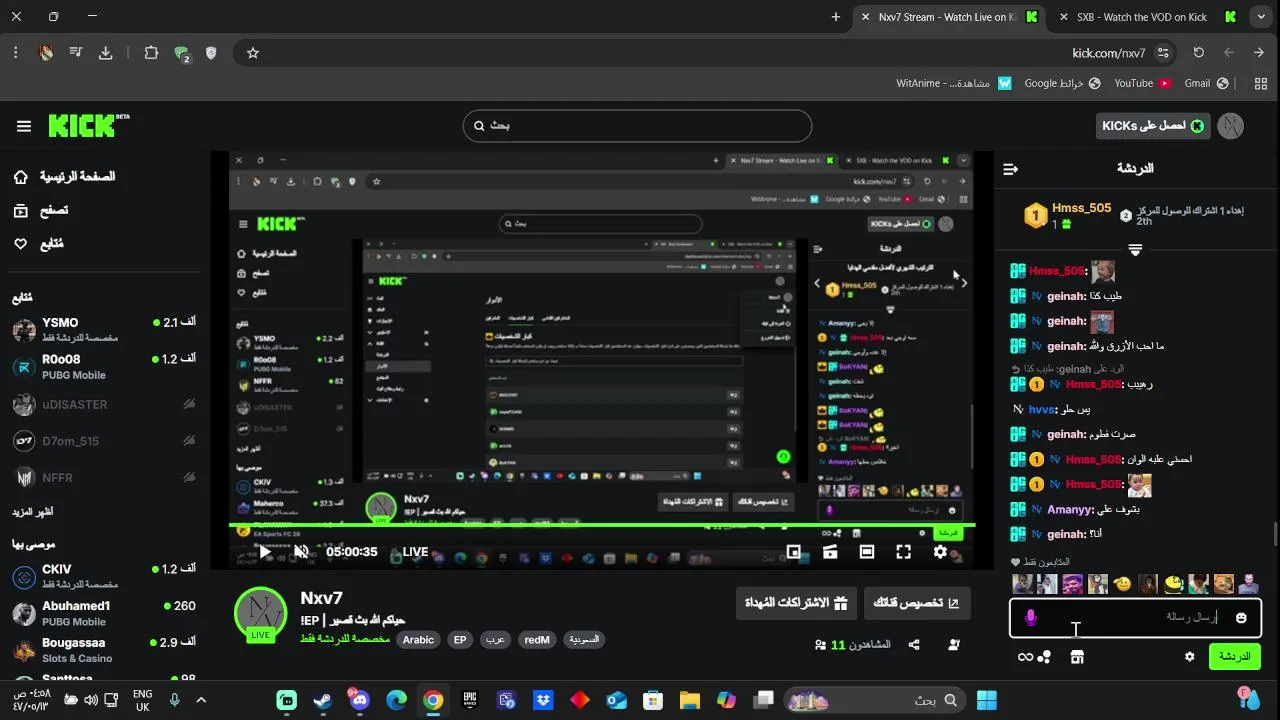Viewport: 1280px width, 720px height.
Task: Click the redM tag
Action: point(537,640)
